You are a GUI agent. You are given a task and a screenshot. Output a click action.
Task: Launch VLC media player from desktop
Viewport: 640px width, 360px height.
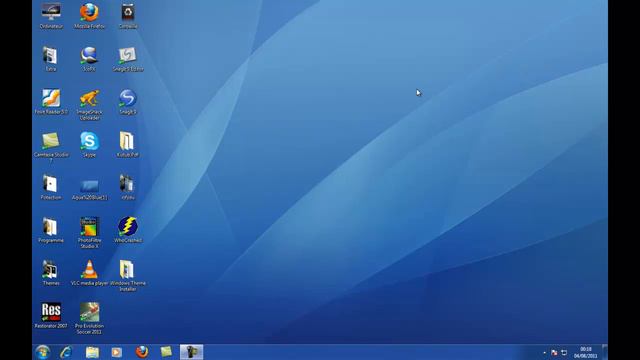(x=89, y=273)
